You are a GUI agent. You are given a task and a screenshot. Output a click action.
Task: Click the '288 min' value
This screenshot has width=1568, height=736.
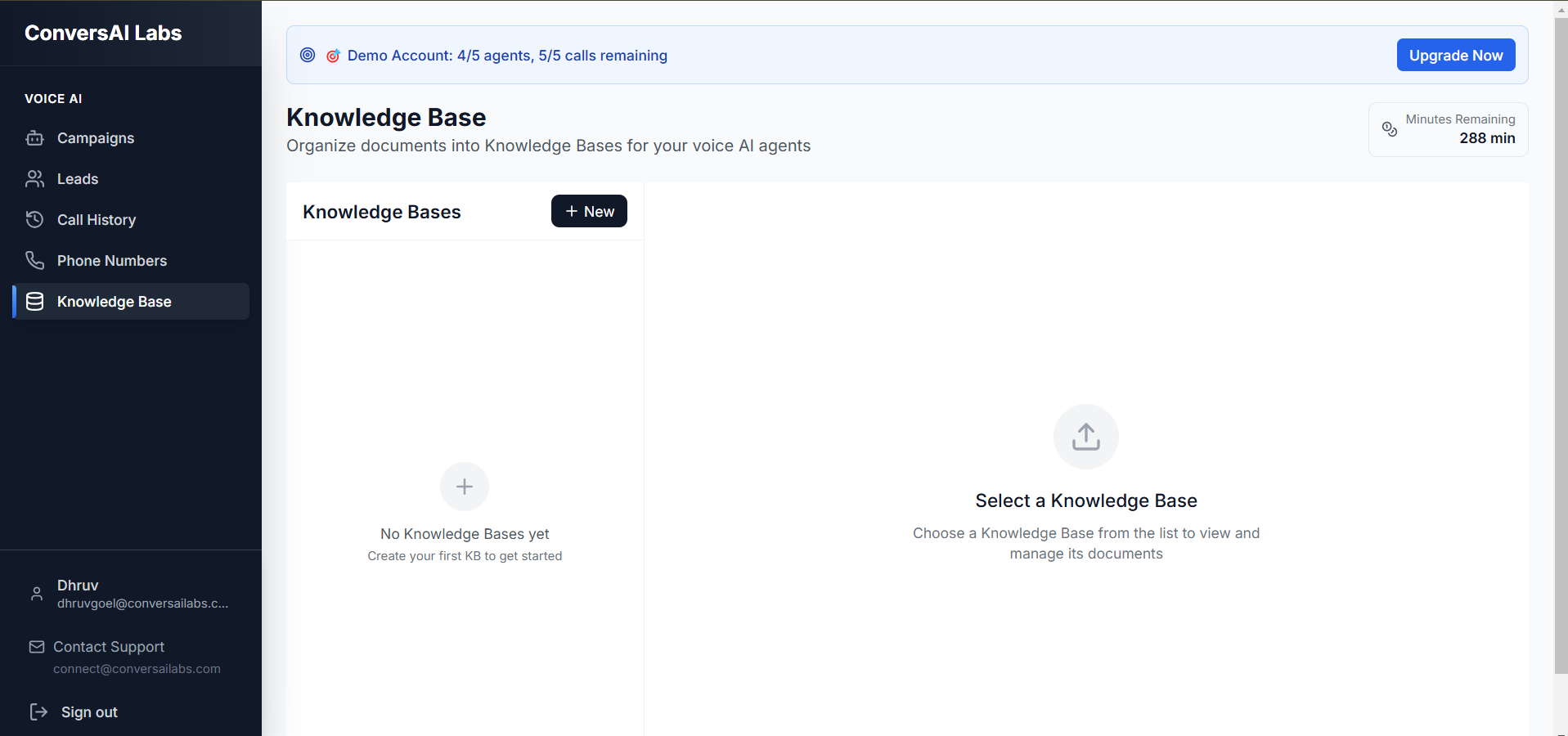pyautogui.click(x=1487, y=138)
